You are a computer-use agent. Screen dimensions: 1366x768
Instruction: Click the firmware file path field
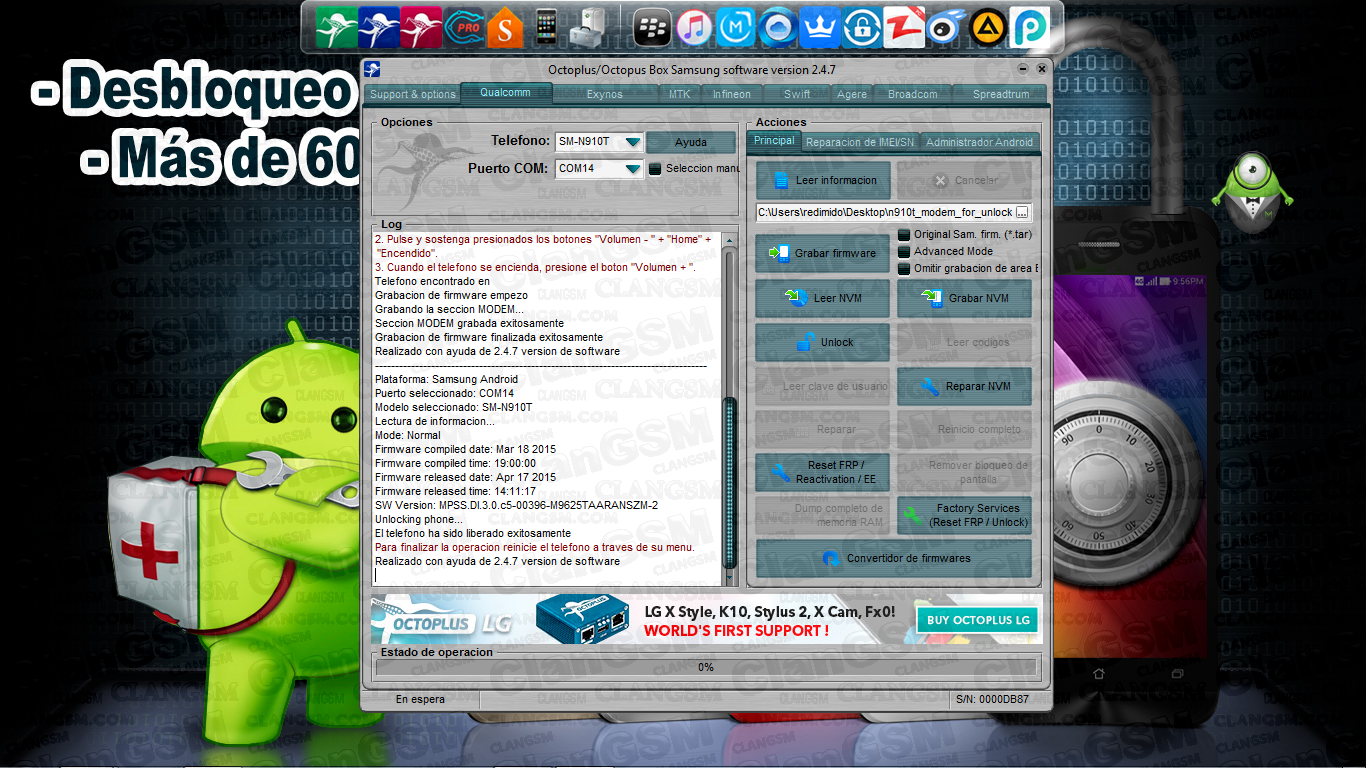click(x=885, y=212)
